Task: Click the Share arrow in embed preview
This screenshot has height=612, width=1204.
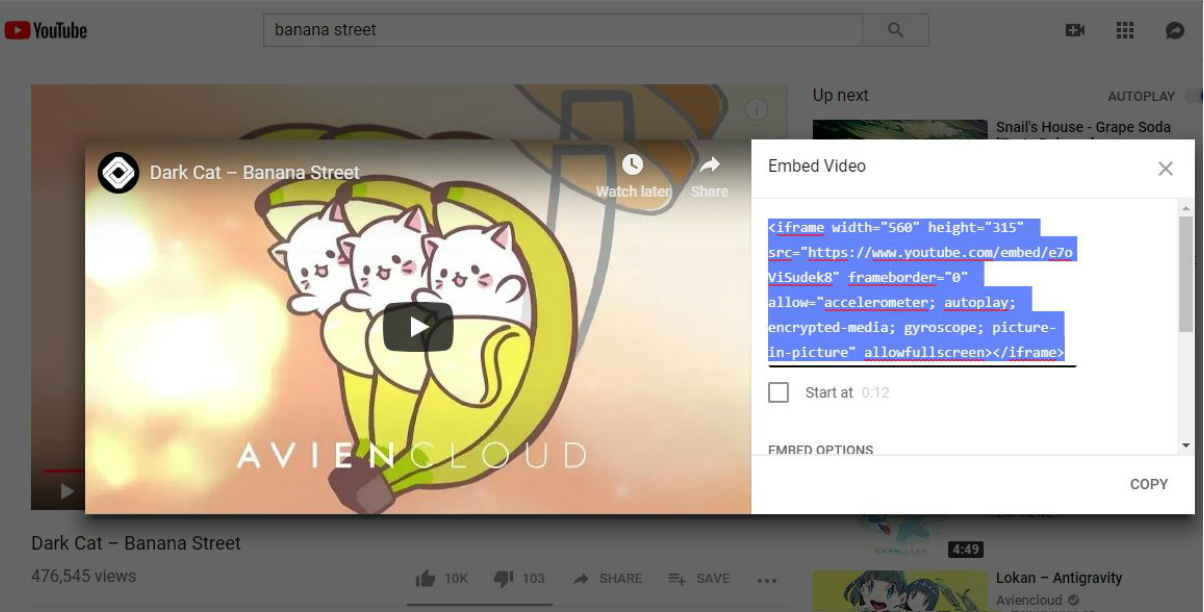Action: click(709, 165)
